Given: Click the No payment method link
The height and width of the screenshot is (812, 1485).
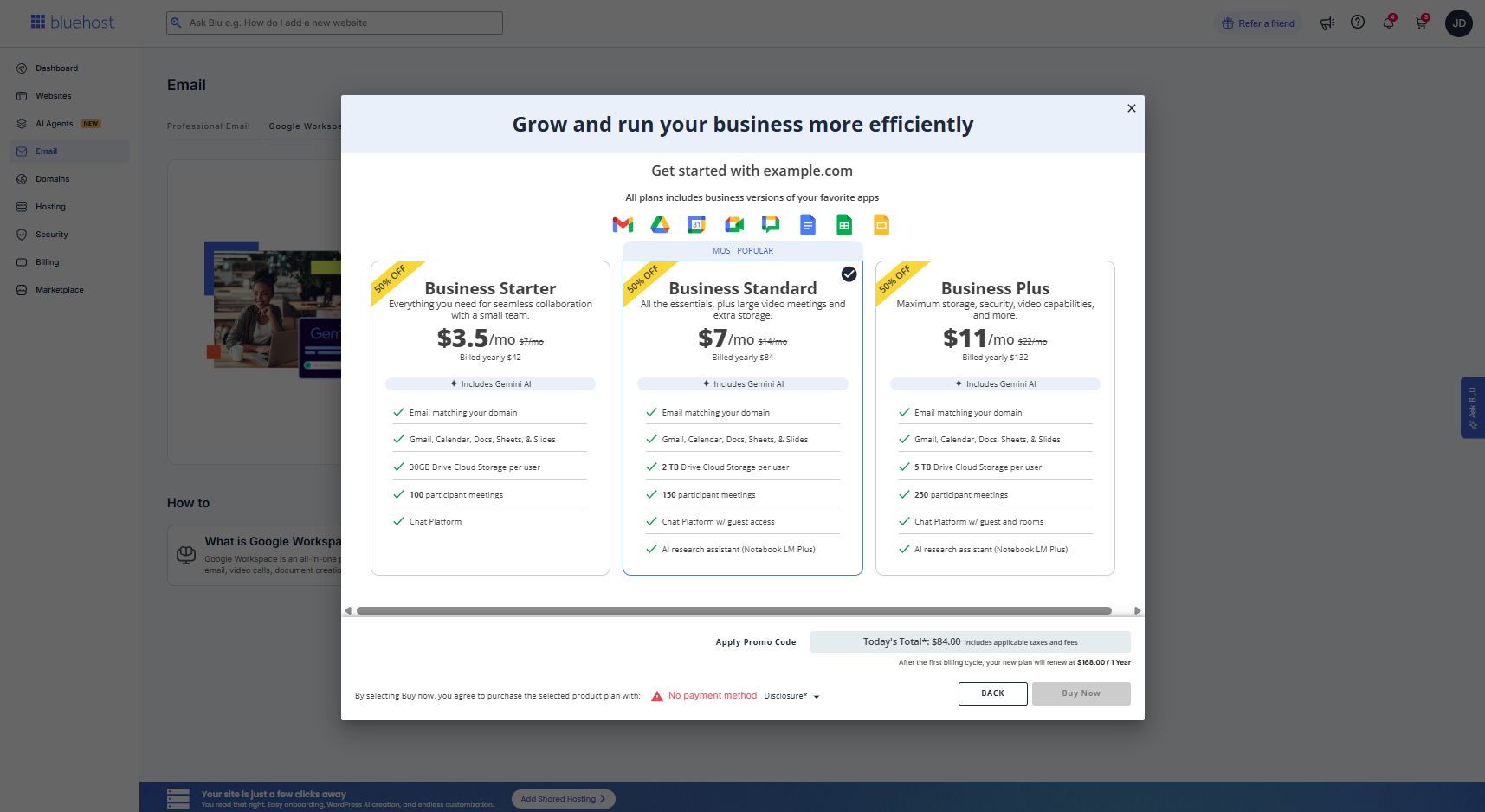Looking at the screenshot, I should click(x=713, y=696).
